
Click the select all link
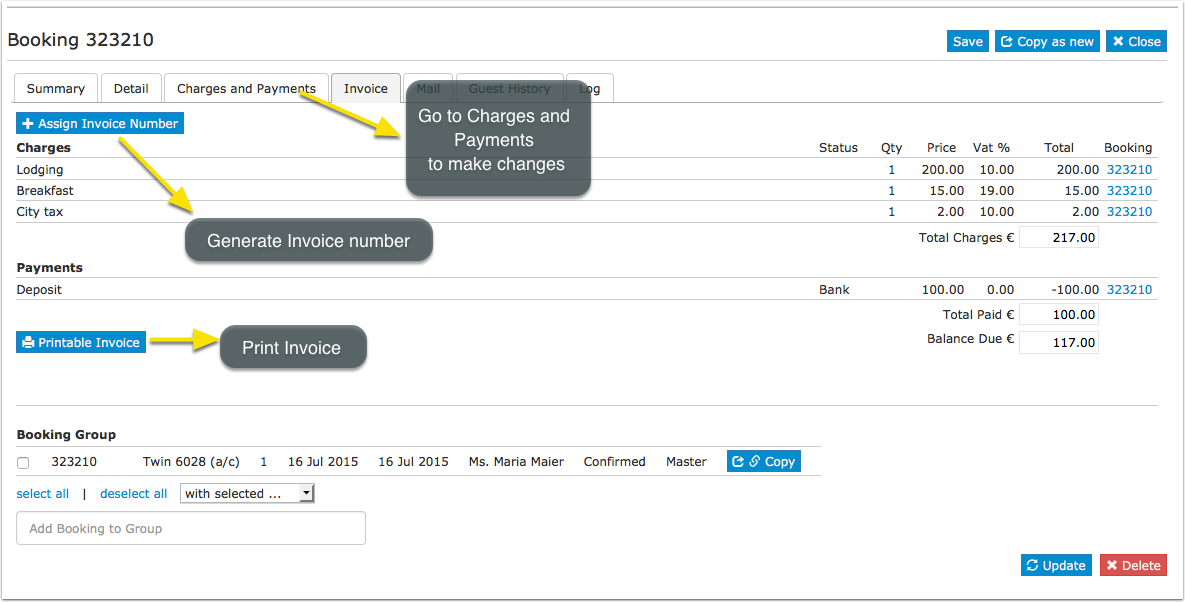pos(42,494)
